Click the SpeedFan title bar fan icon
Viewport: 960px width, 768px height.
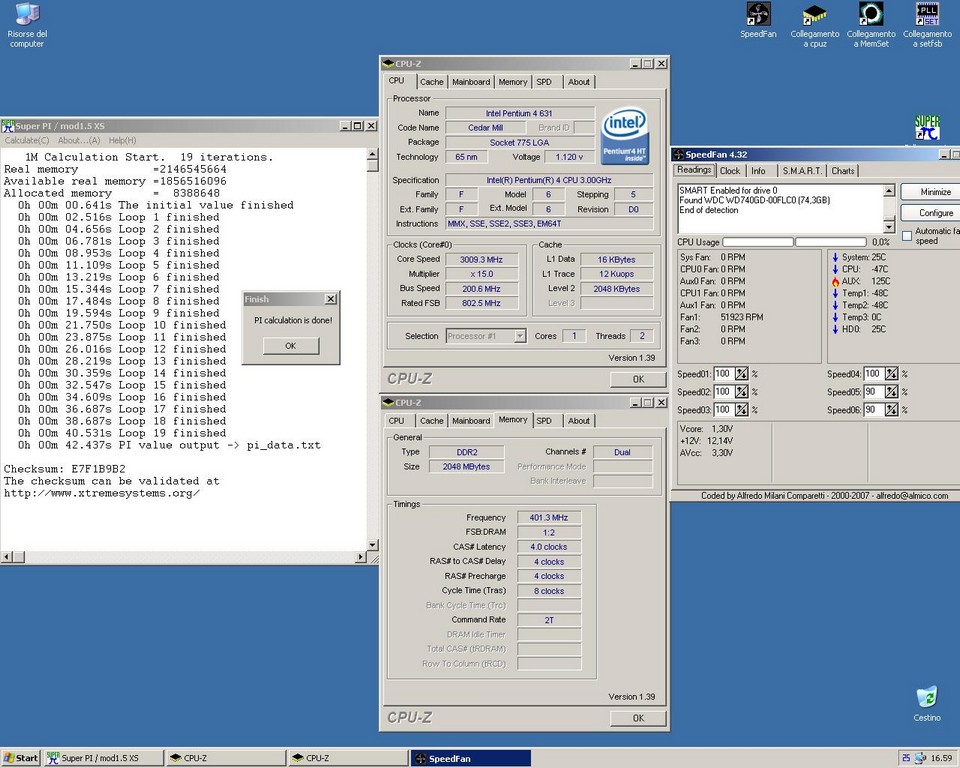(678, 154)
